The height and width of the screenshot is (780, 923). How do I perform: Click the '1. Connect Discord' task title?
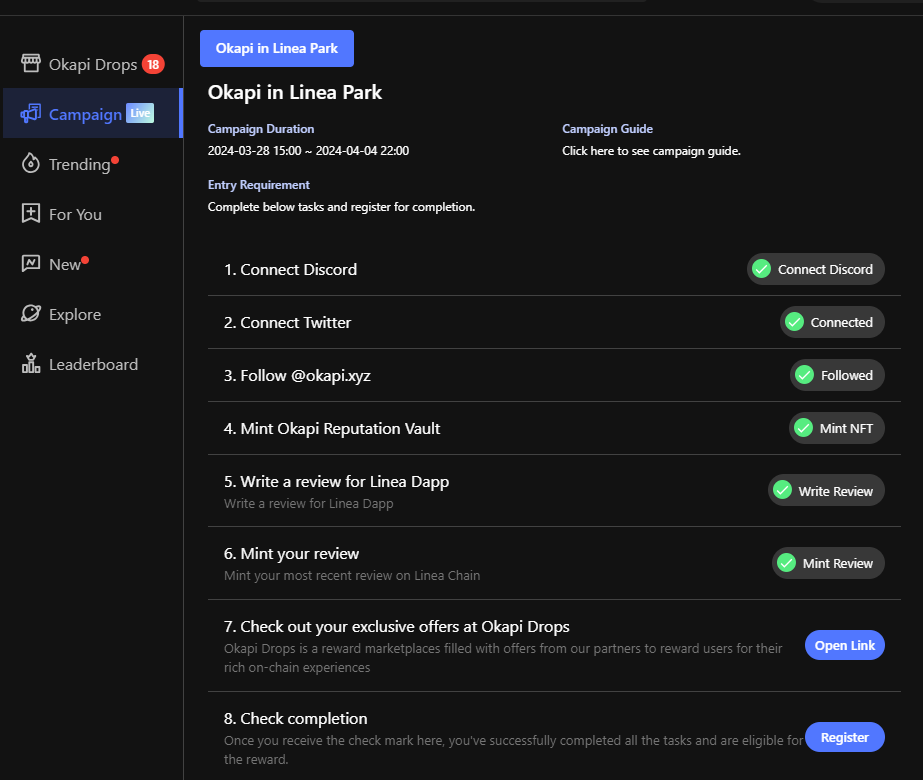(x=290, y=269)
